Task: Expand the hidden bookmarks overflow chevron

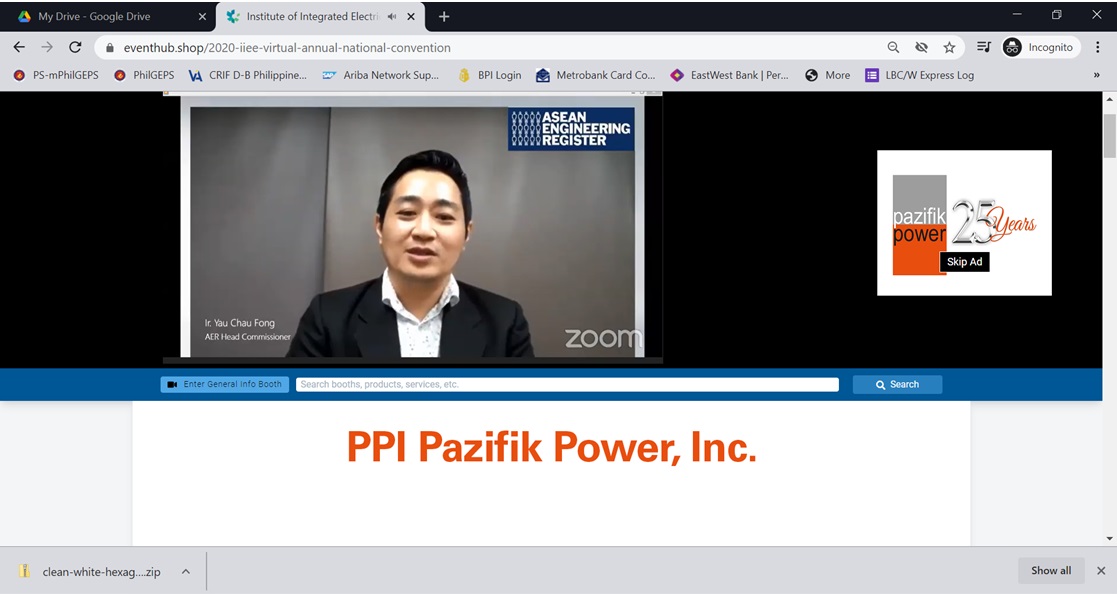Action: pos(1096,75)
